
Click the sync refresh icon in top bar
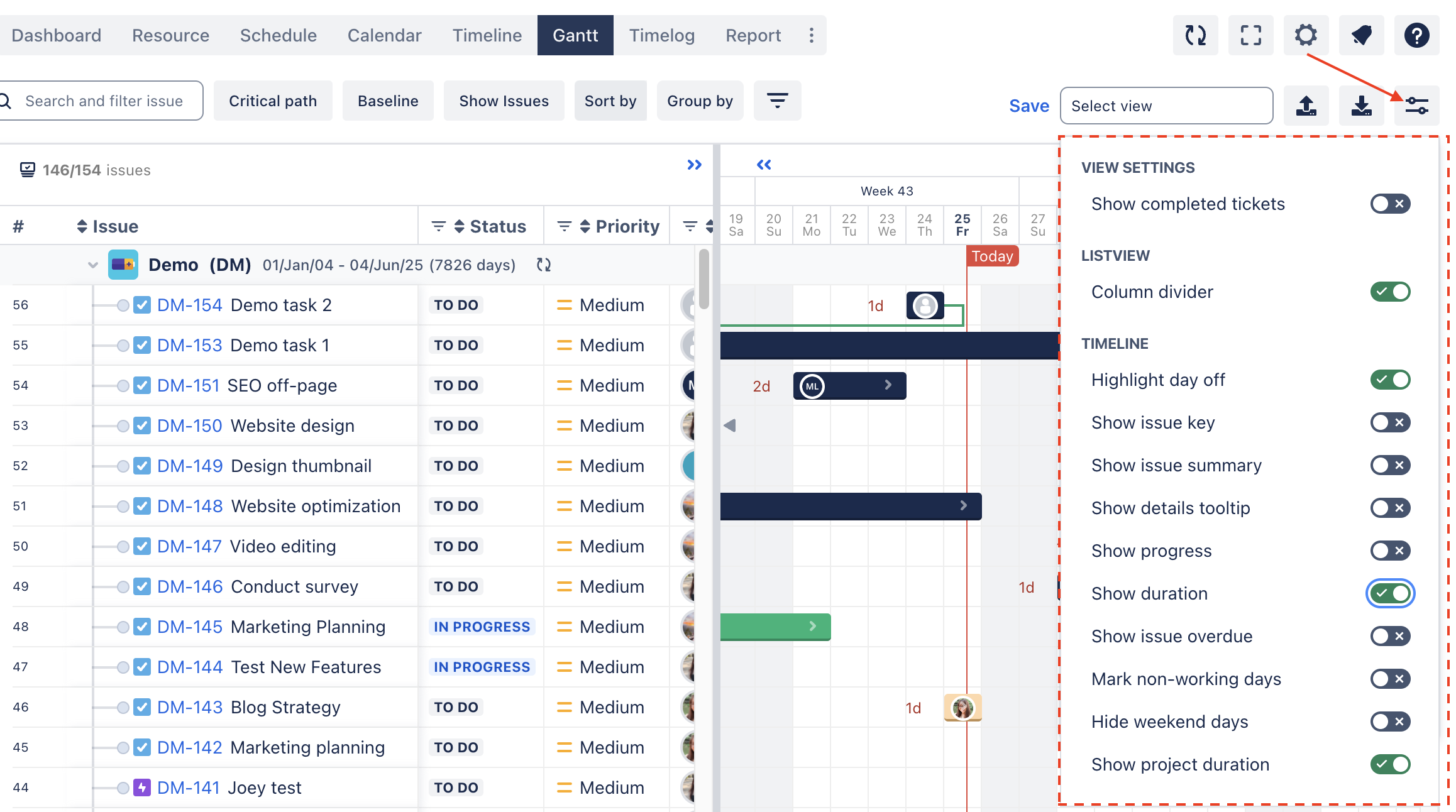click(x=1195, y=35)
